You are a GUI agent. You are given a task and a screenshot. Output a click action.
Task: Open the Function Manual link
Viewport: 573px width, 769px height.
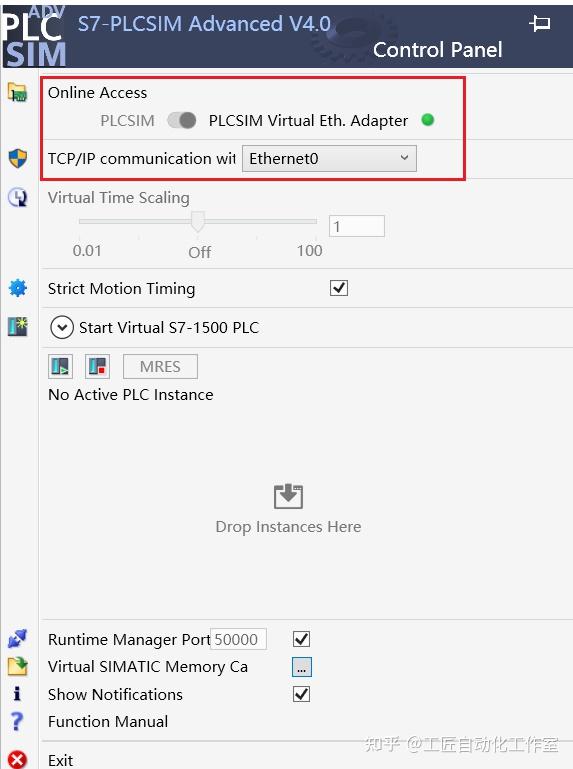[x=108, y=721]
